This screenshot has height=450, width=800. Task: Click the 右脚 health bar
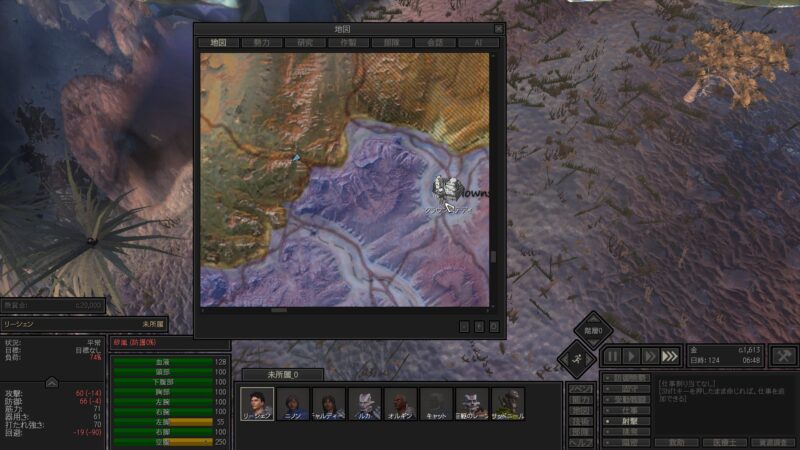coord(163,432)
